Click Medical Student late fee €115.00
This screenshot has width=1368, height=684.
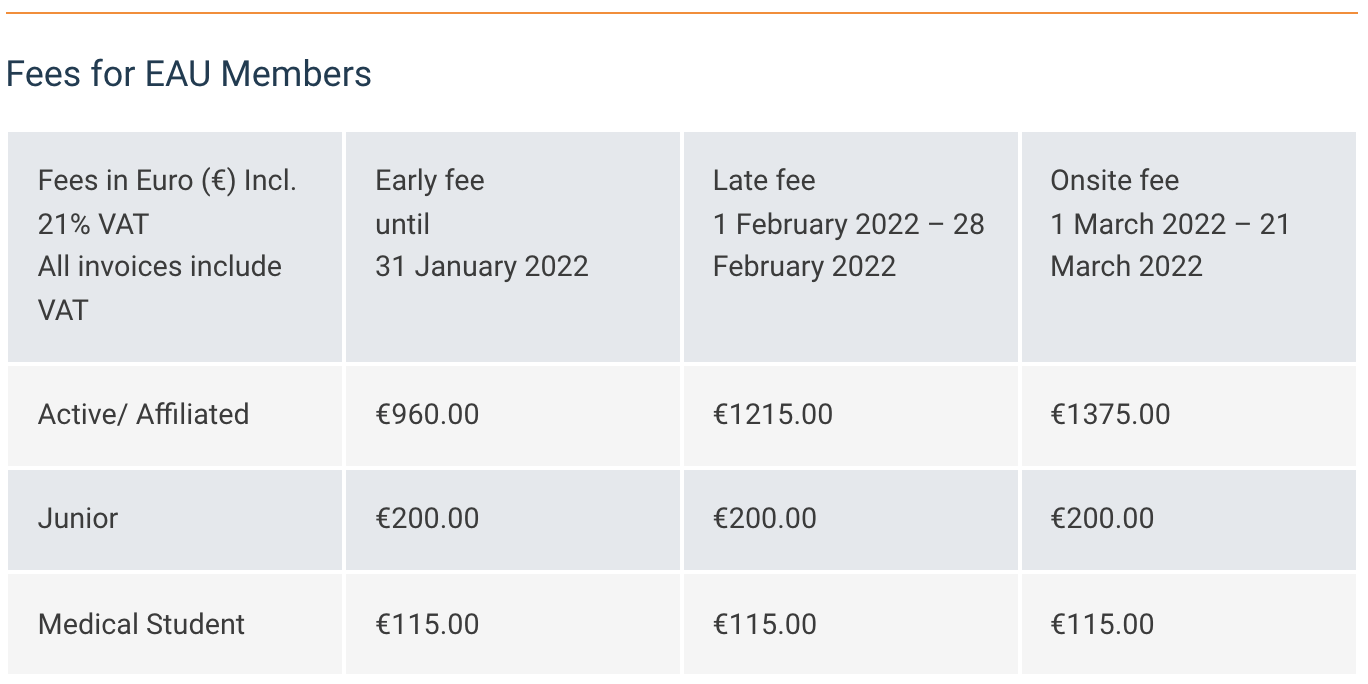pyautogui.click(x=764, y=624)
